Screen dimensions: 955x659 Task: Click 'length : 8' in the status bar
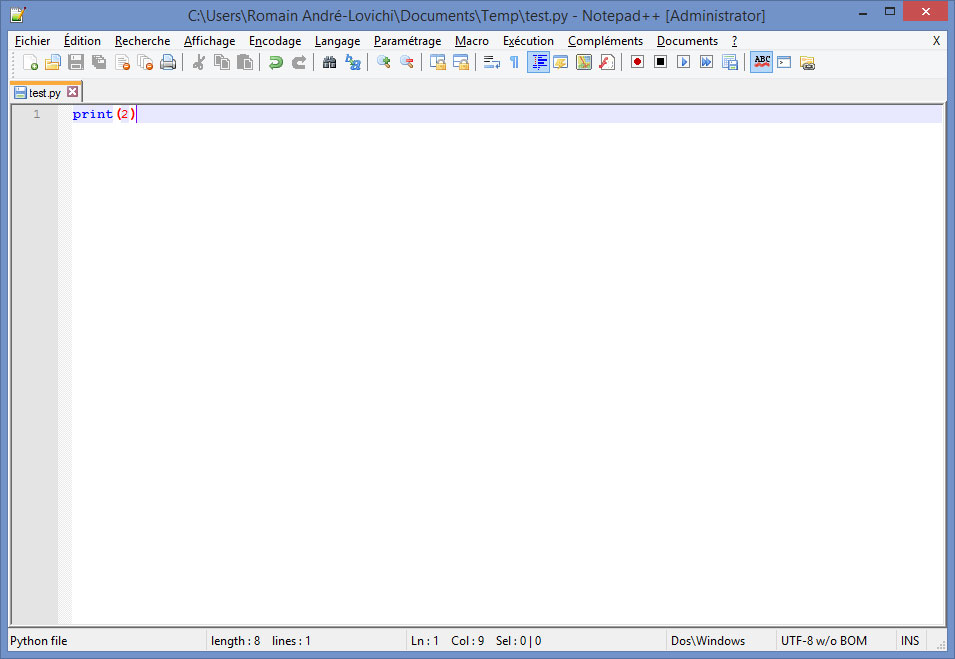click(x=235, y=641)
